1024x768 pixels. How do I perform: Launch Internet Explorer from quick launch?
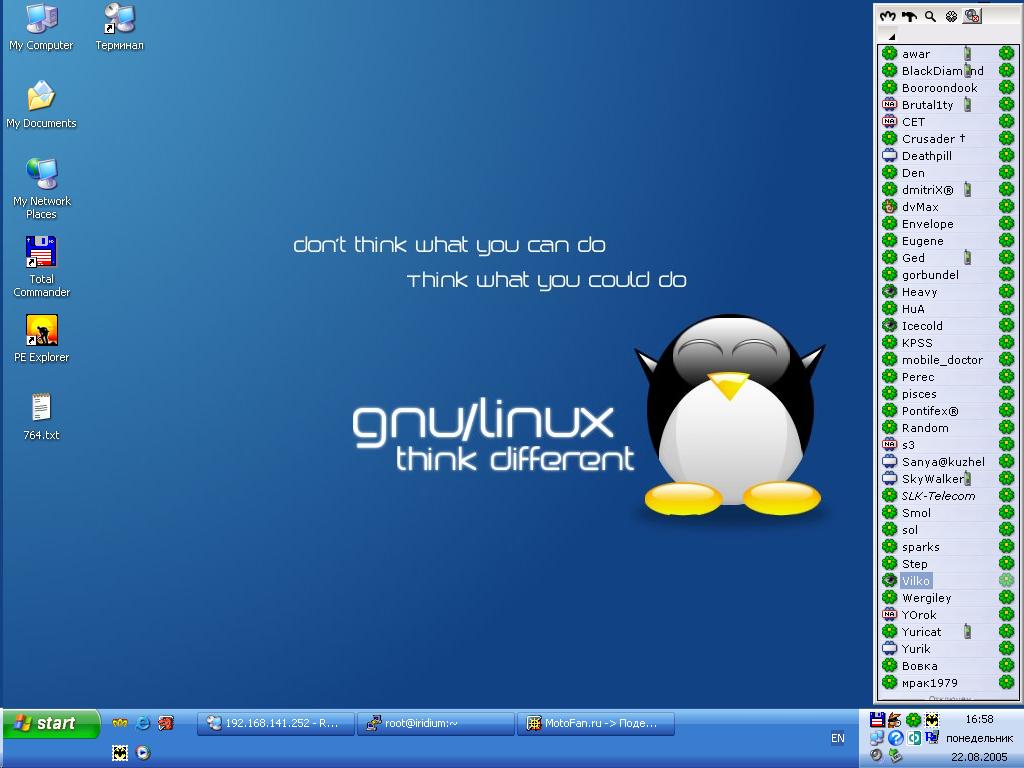(142, 723)
